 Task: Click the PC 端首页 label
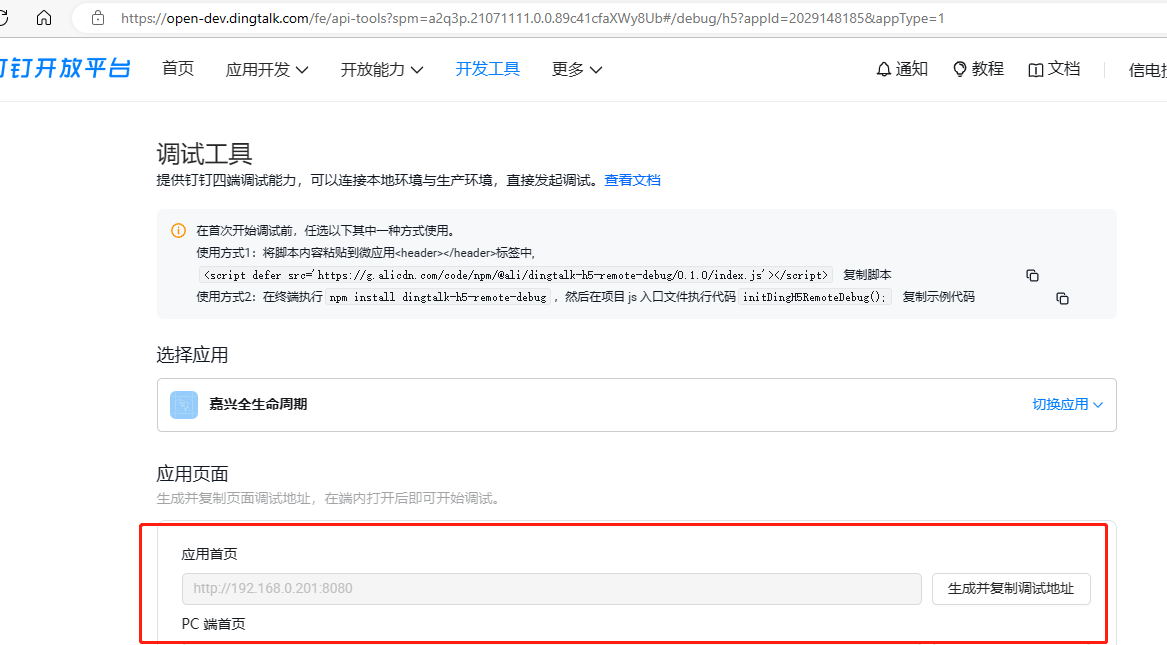pyautogui.click(x=214, y=623)
